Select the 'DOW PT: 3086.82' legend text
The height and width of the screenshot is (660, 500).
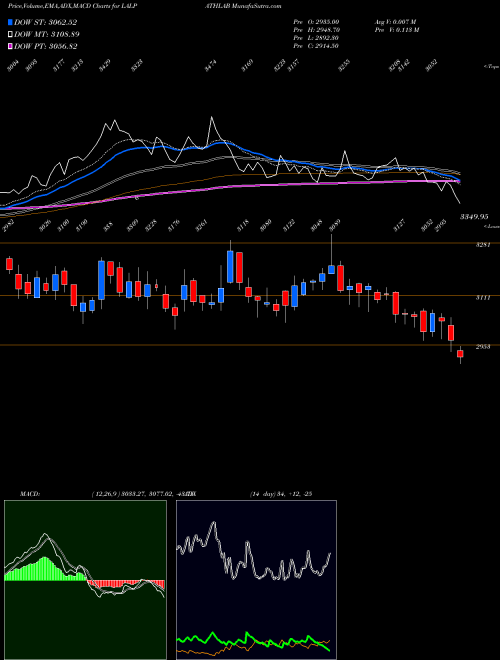45,46
